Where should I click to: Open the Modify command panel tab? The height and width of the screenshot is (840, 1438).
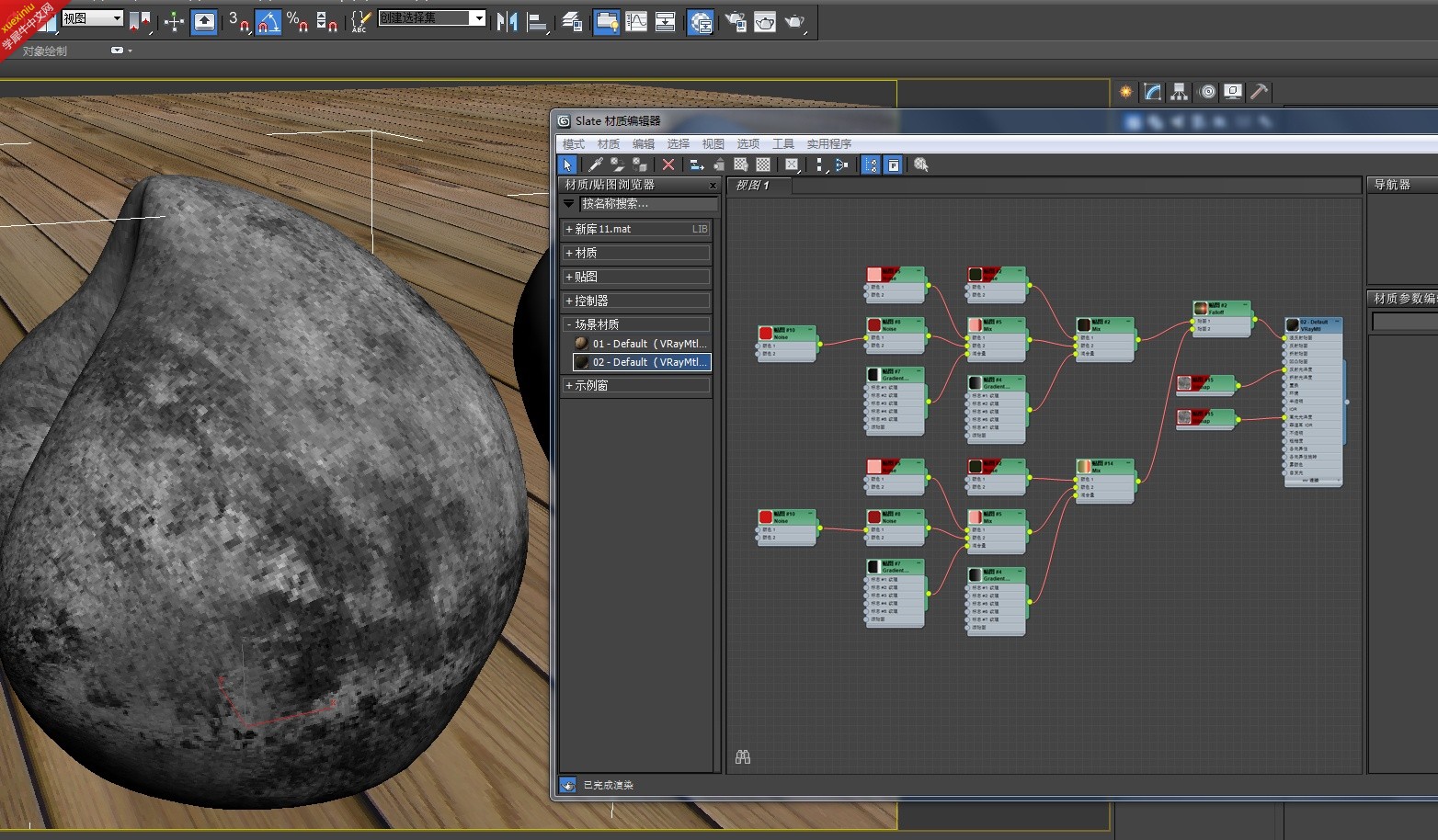(x=1153, y=92)
